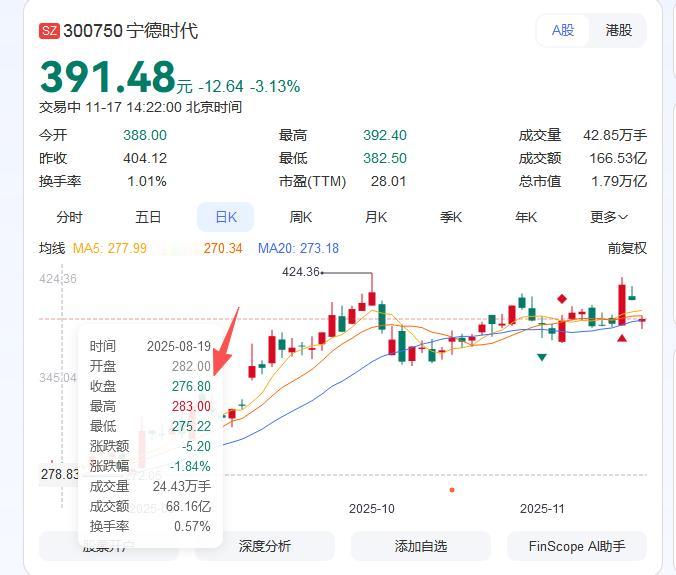The height and width of the screenshot is (575, 676).
Task: Select the 分时 chart tab
Action: pos(69,217)
